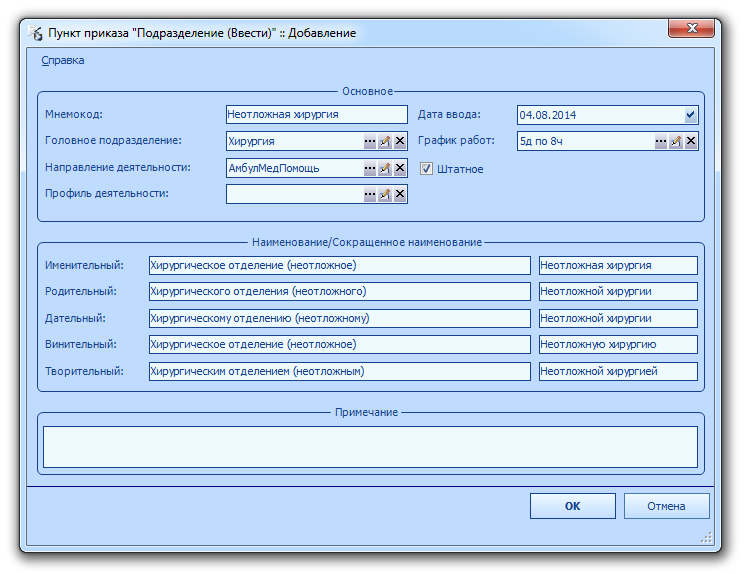Open lookup for График работ field
This screenshot has width=745, height=574.
pos(660,141)
